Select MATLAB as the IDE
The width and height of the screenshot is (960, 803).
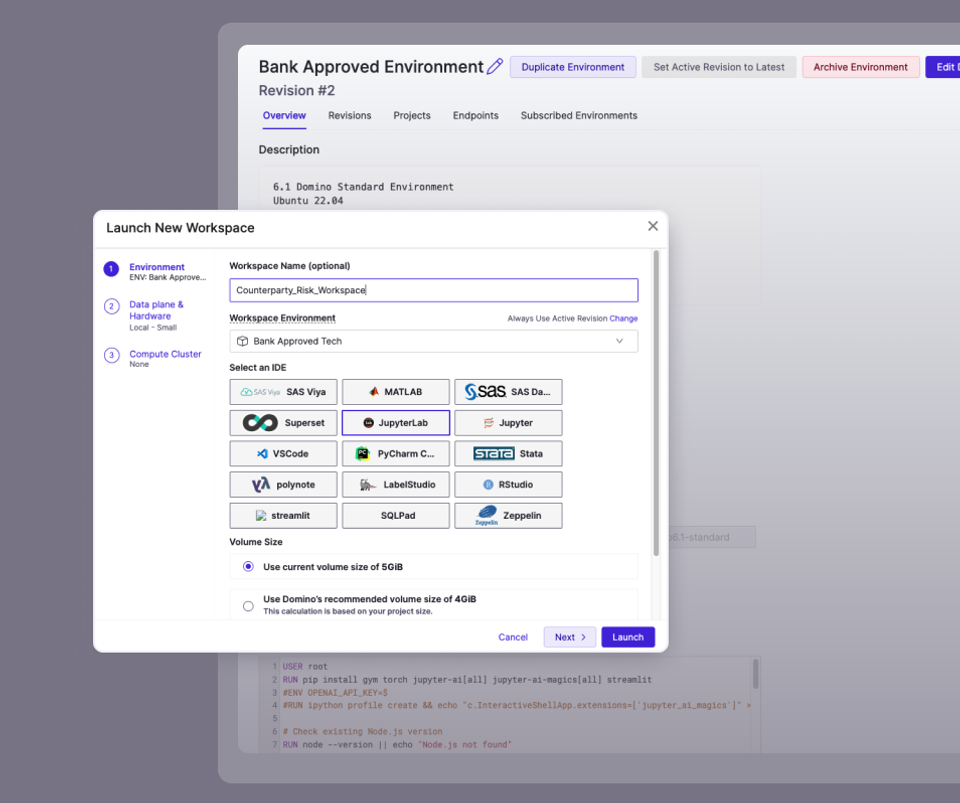coord(395,391)
